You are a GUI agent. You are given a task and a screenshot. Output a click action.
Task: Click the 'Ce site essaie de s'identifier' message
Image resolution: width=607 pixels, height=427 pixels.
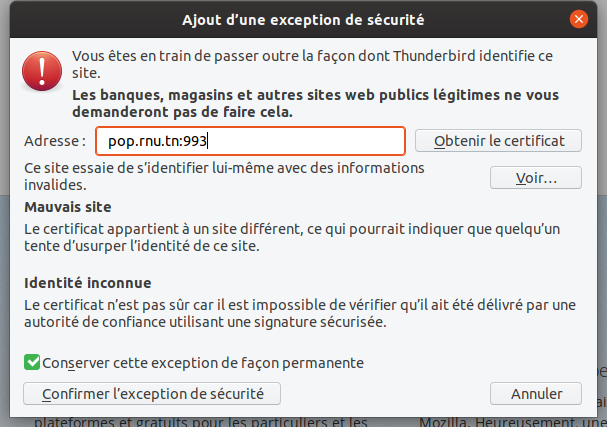[224, 176]
